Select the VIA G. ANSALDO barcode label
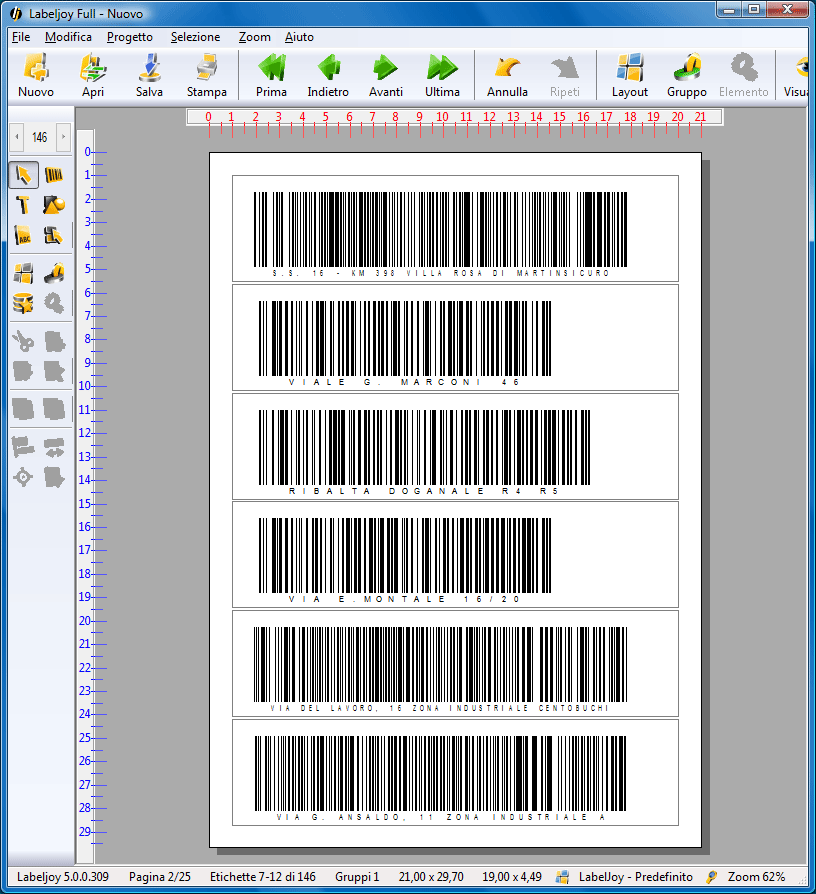The height and width of the screenshot is (894, 816). click(x=440, y=778)
